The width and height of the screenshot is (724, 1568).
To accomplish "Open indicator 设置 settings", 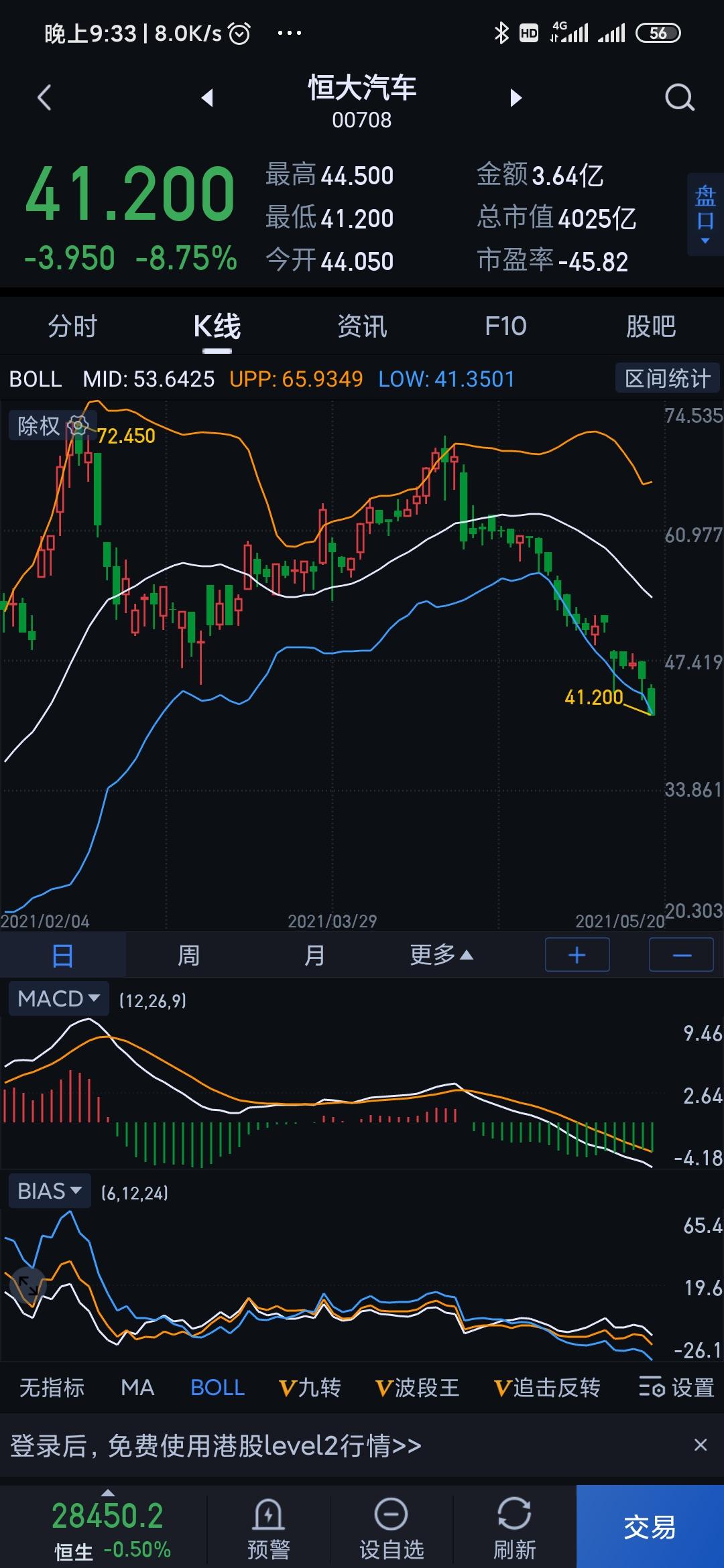I will [x=676, y=1387].
